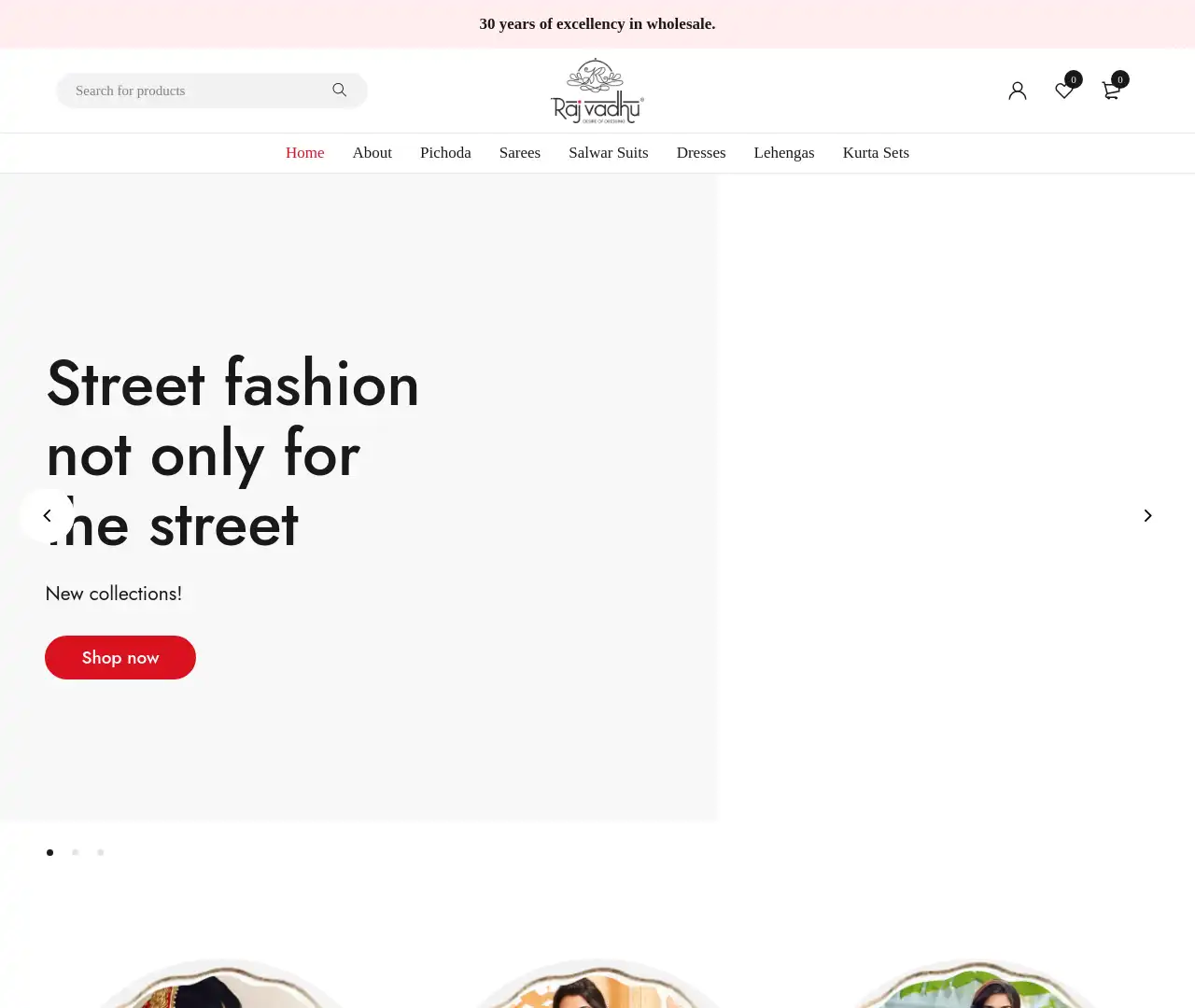Screen dimensions: 1195x1008
Task: Click the Rajvadhu logo
Action: [x=597, y=91]
